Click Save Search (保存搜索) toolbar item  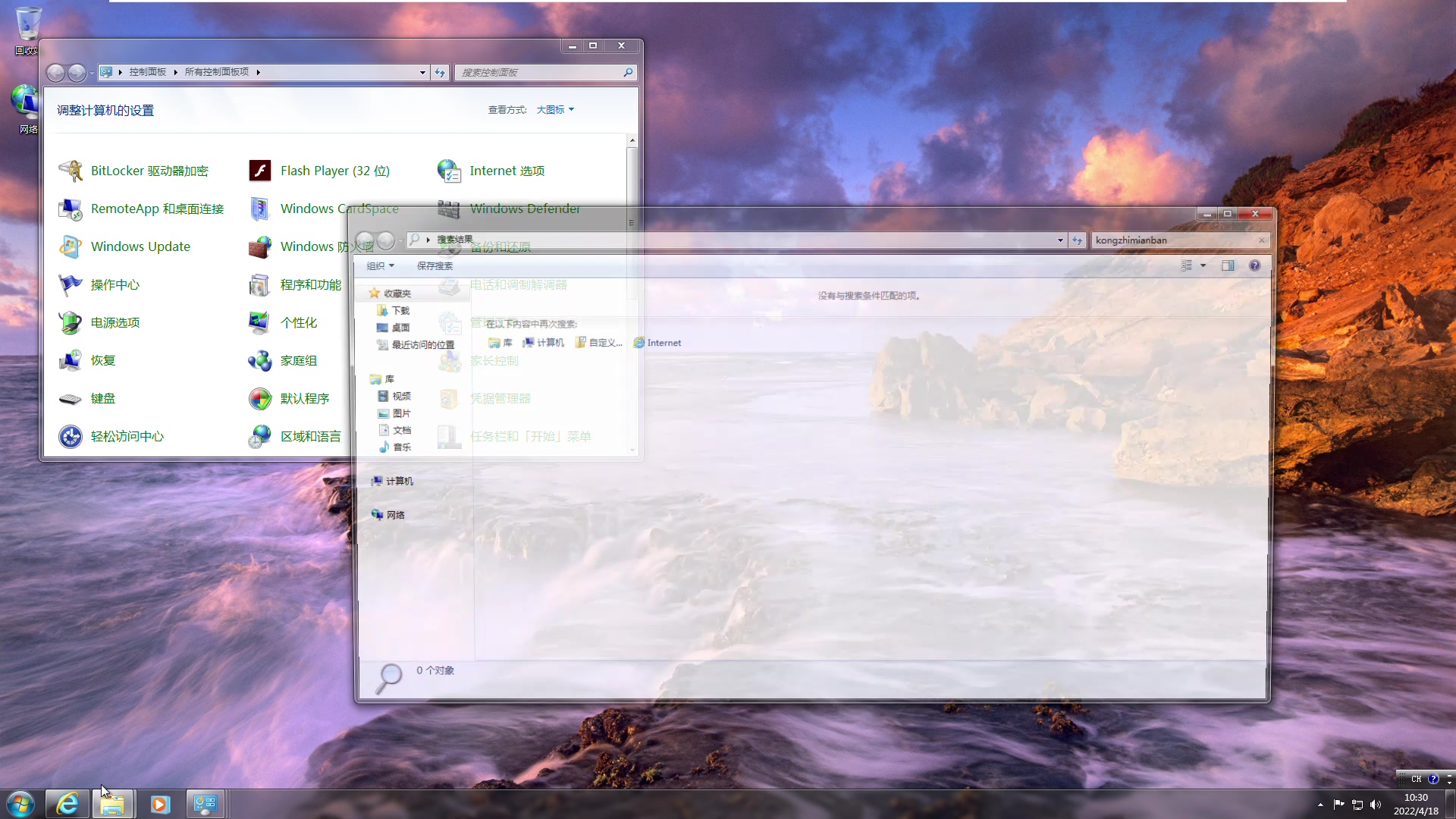pos(435,265)
